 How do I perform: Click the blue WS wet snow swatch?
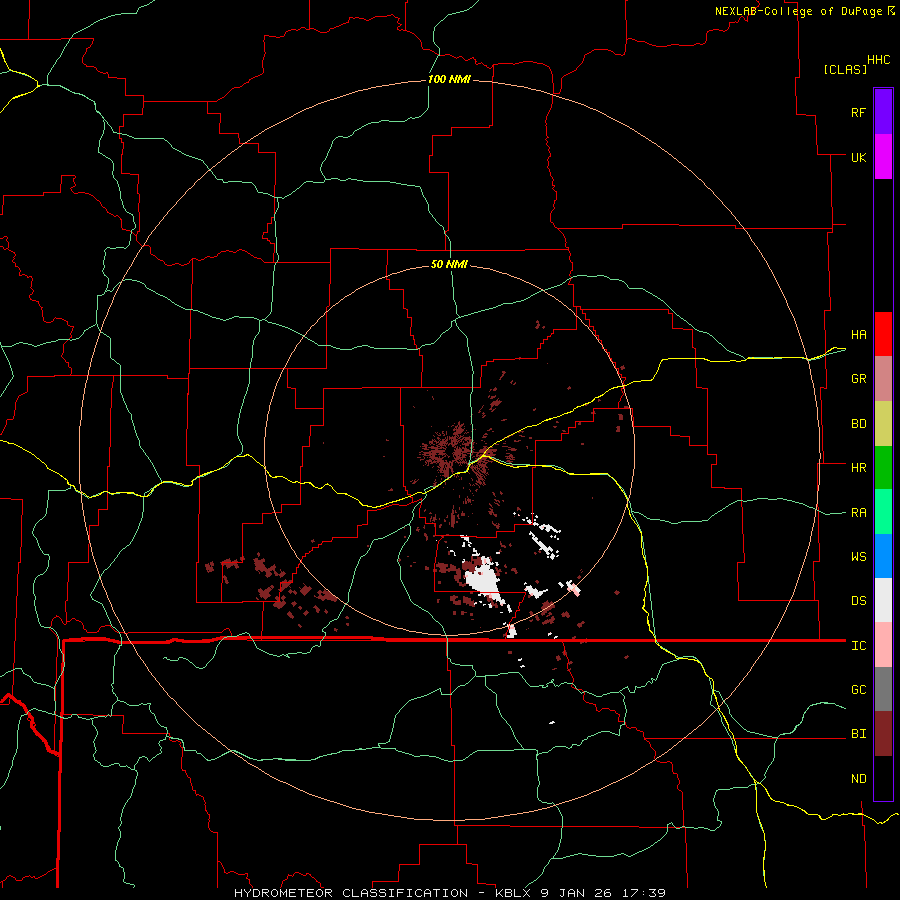[883, 556]
